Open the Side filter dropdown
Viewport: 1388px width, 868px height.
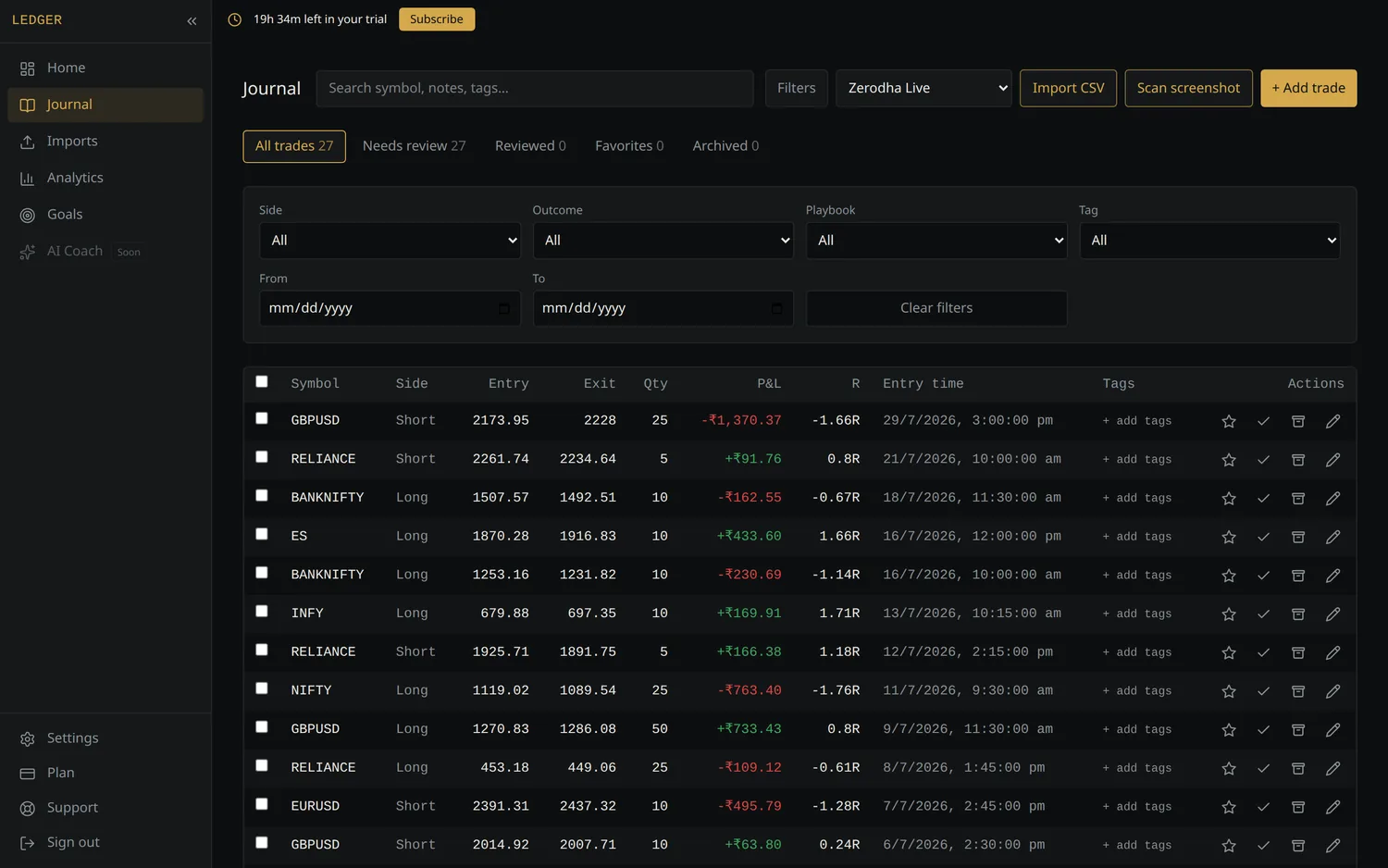[390, 241]
